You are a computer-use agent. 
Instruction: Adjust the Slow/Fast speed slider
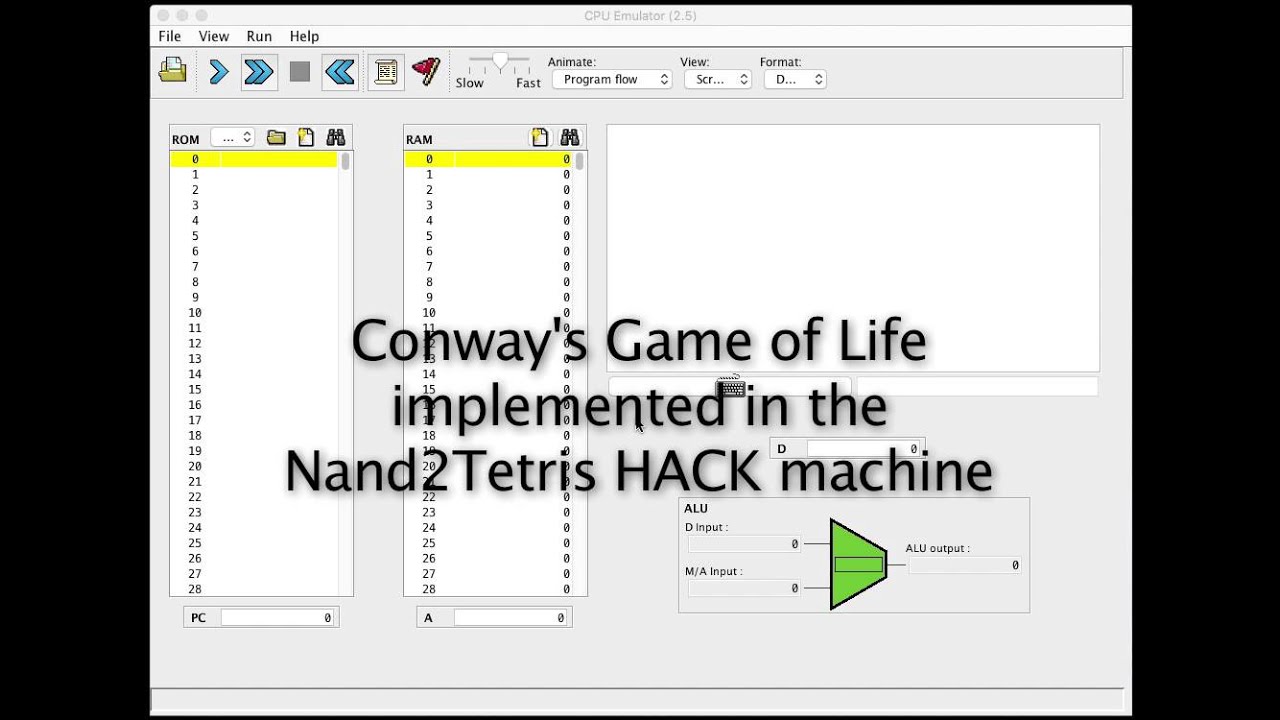(499, 62)
